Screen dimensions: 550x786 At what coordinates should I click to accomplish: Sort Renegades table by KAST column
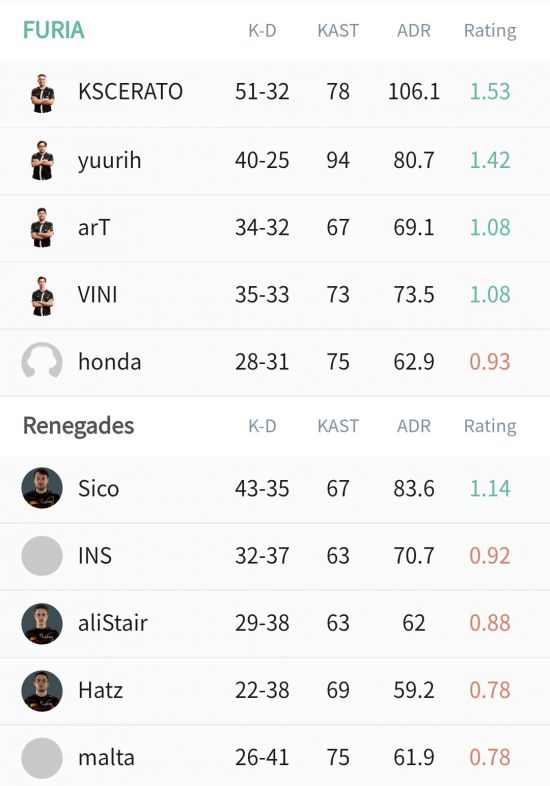[x=338, y=426]
